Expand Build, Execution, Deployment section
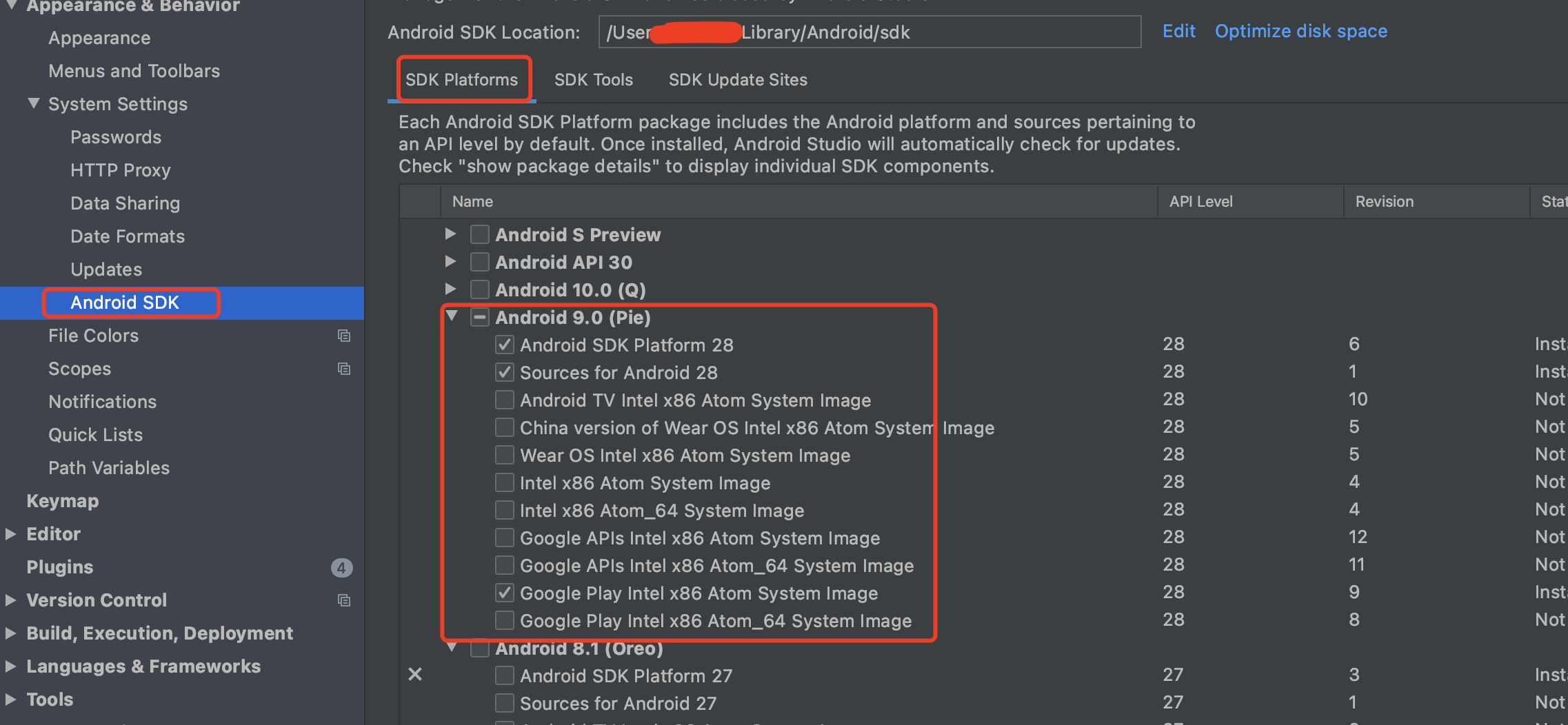 10,633
